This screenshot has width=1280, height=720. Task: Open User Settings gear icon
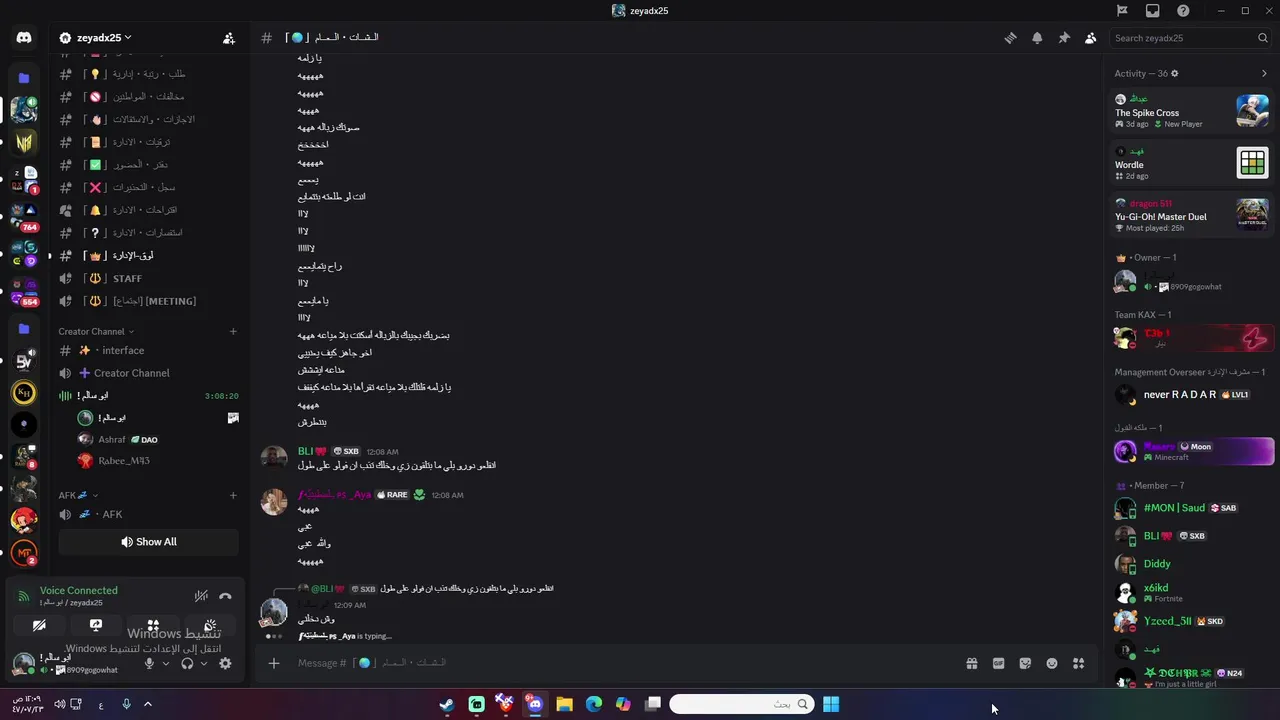point(225,663)
